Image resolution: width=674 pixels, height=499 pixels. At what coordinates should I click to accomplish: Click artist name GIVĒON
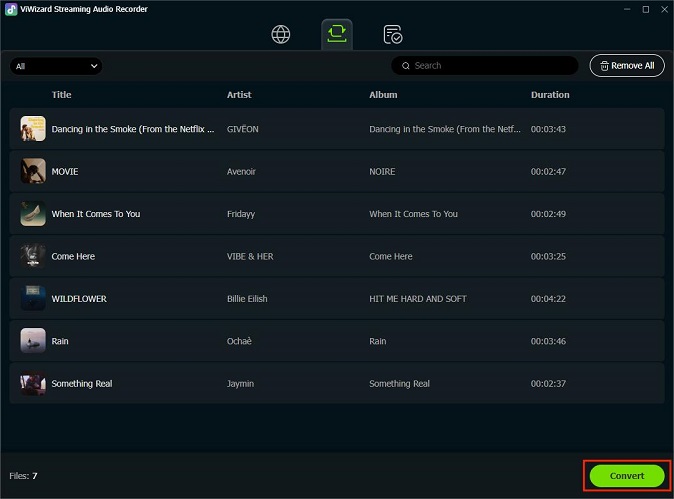[243, 129]
